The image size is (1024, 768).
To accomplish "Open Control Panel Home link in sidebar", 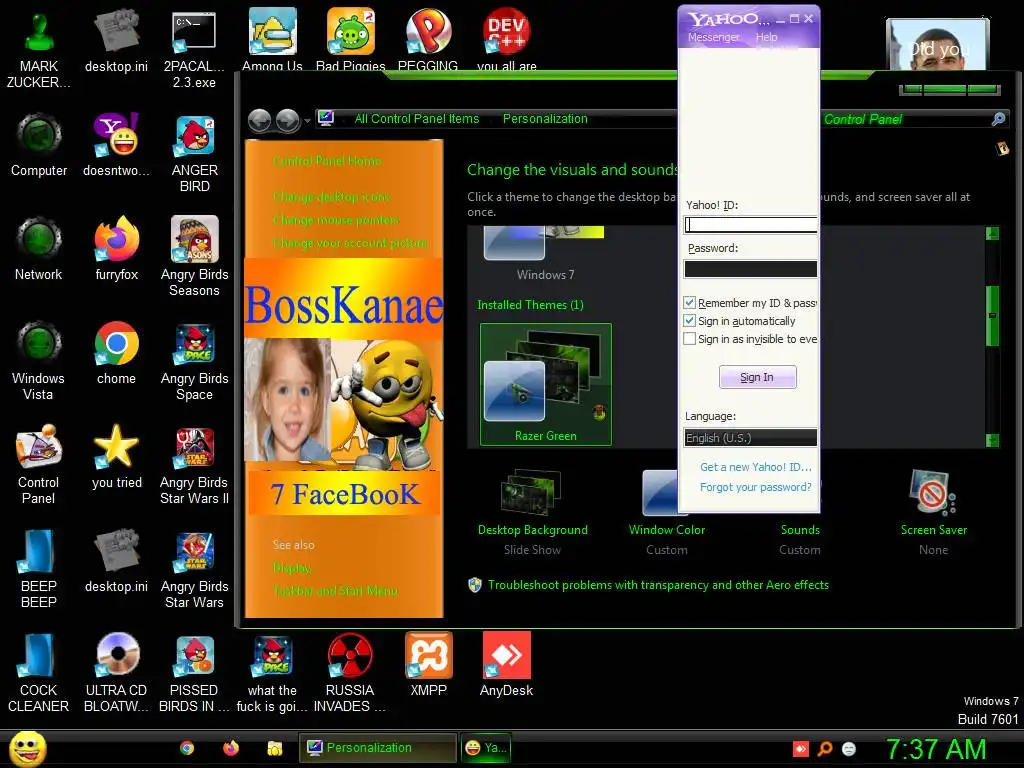I will (327, 161).
